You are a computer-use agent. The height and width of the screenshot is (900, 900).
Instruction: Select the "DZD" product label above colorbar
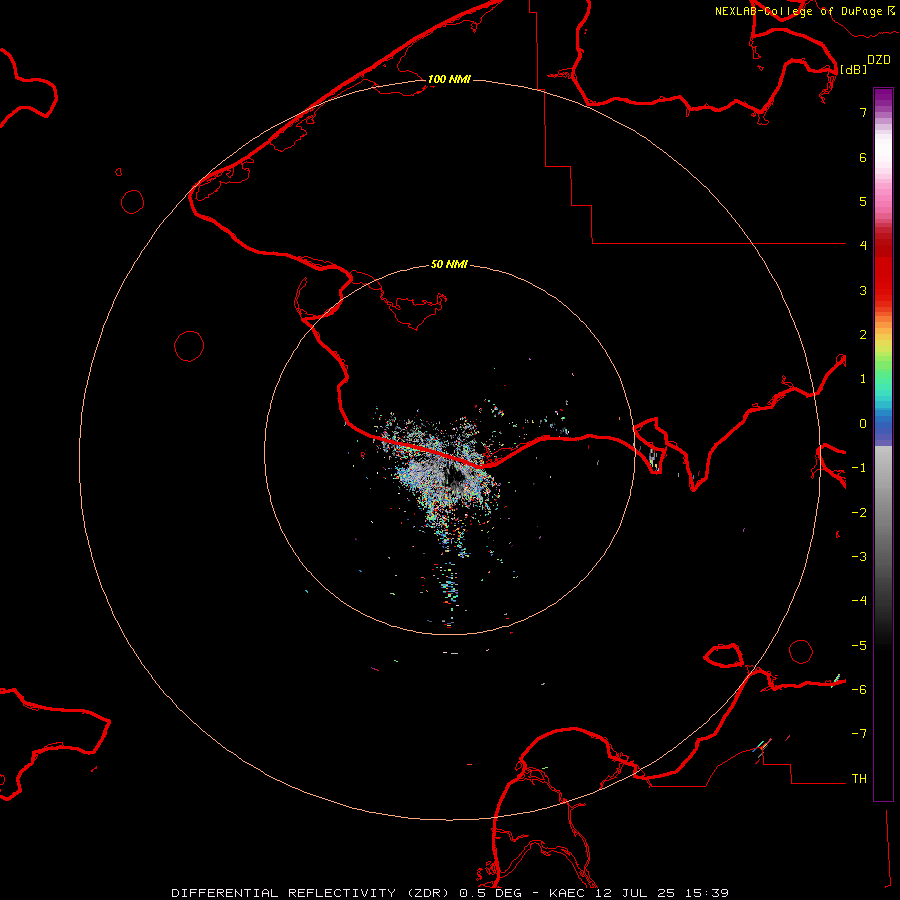click(879, 60)
